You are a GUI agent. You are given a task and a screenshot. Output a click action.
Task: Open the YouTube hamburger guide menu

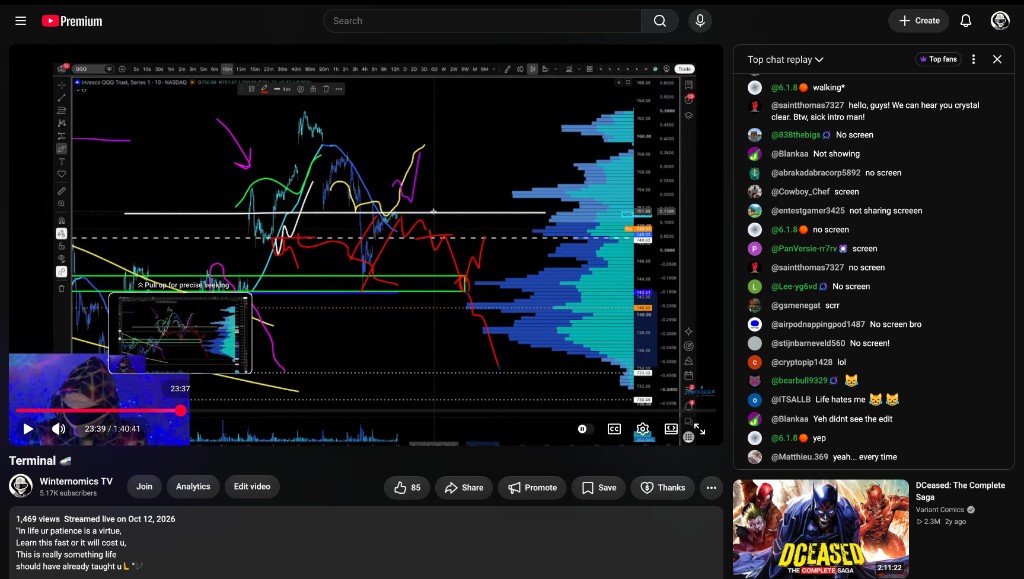click(21, 21)
